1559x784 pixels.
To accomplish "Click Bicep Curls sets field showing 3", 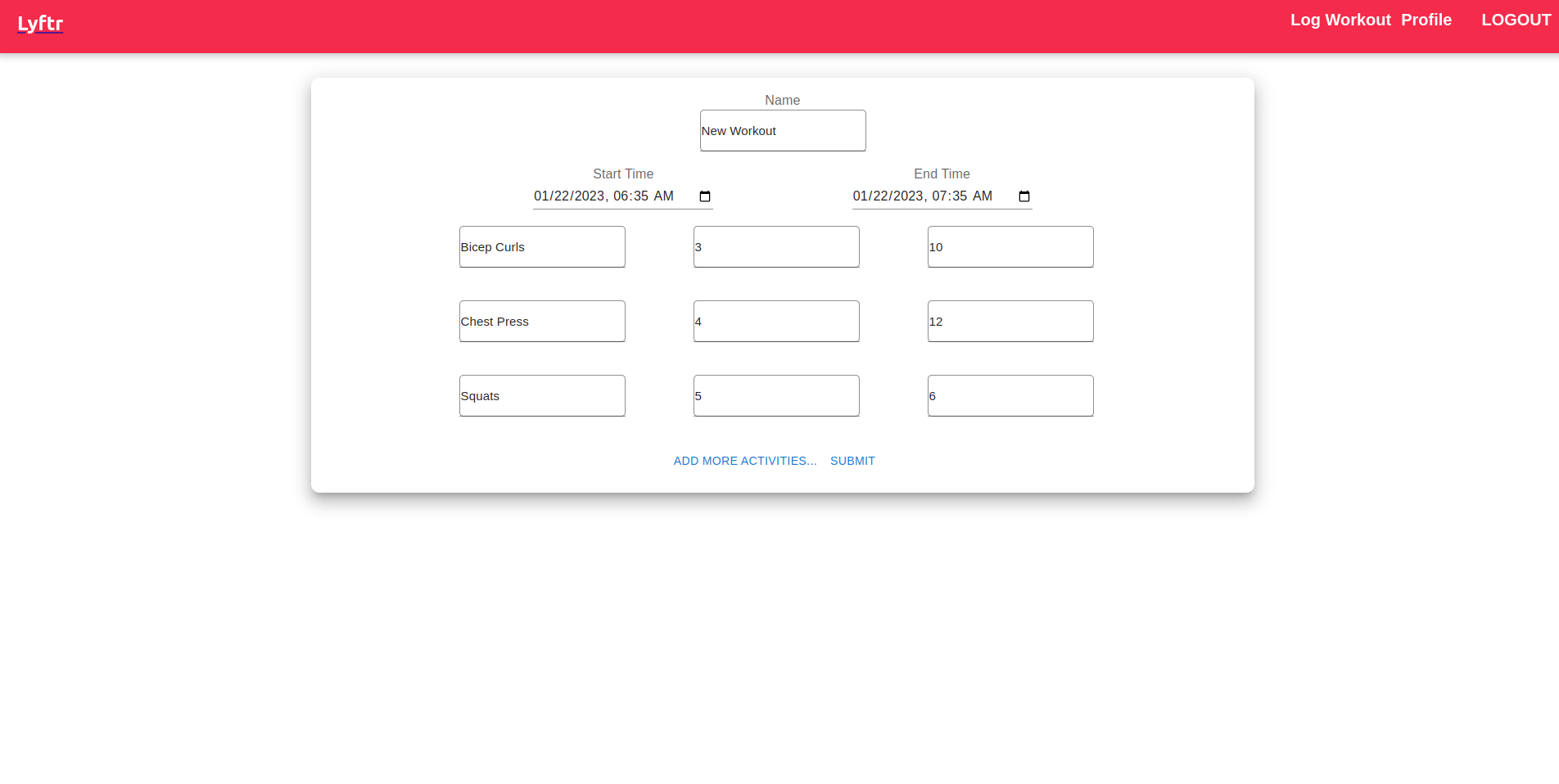I will click(776, 247).
